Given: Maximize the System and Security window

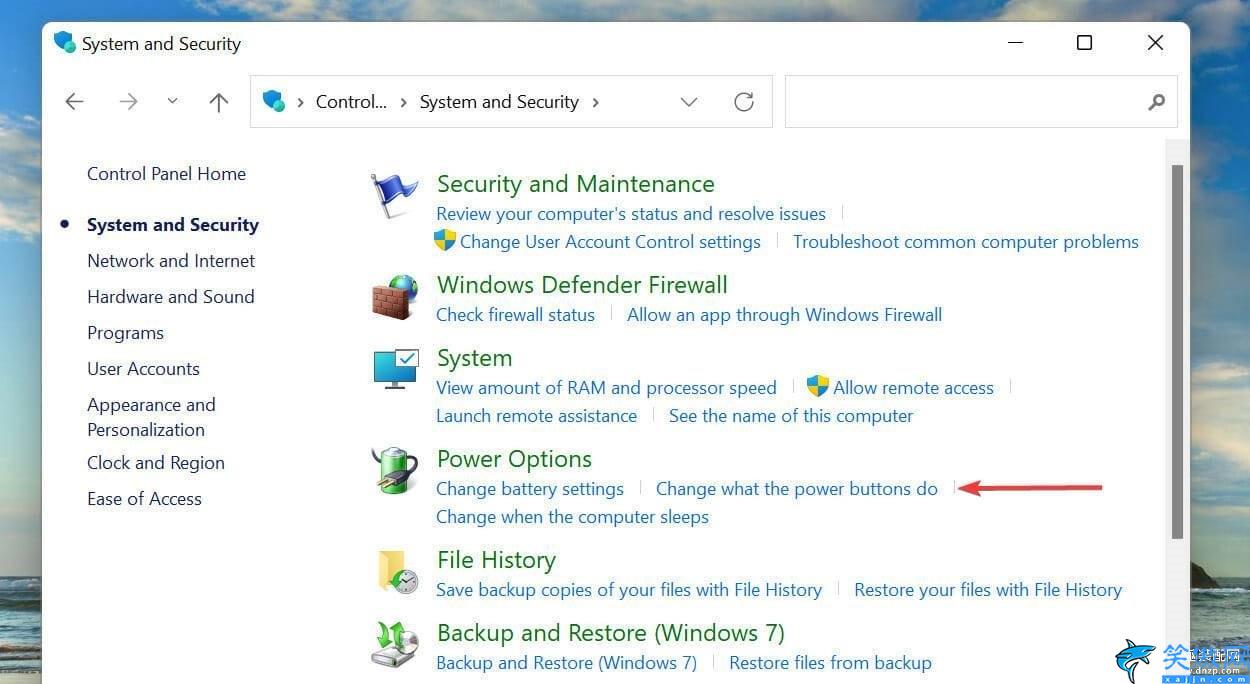Looking at the screenshot, I should tap(1084, 43).
